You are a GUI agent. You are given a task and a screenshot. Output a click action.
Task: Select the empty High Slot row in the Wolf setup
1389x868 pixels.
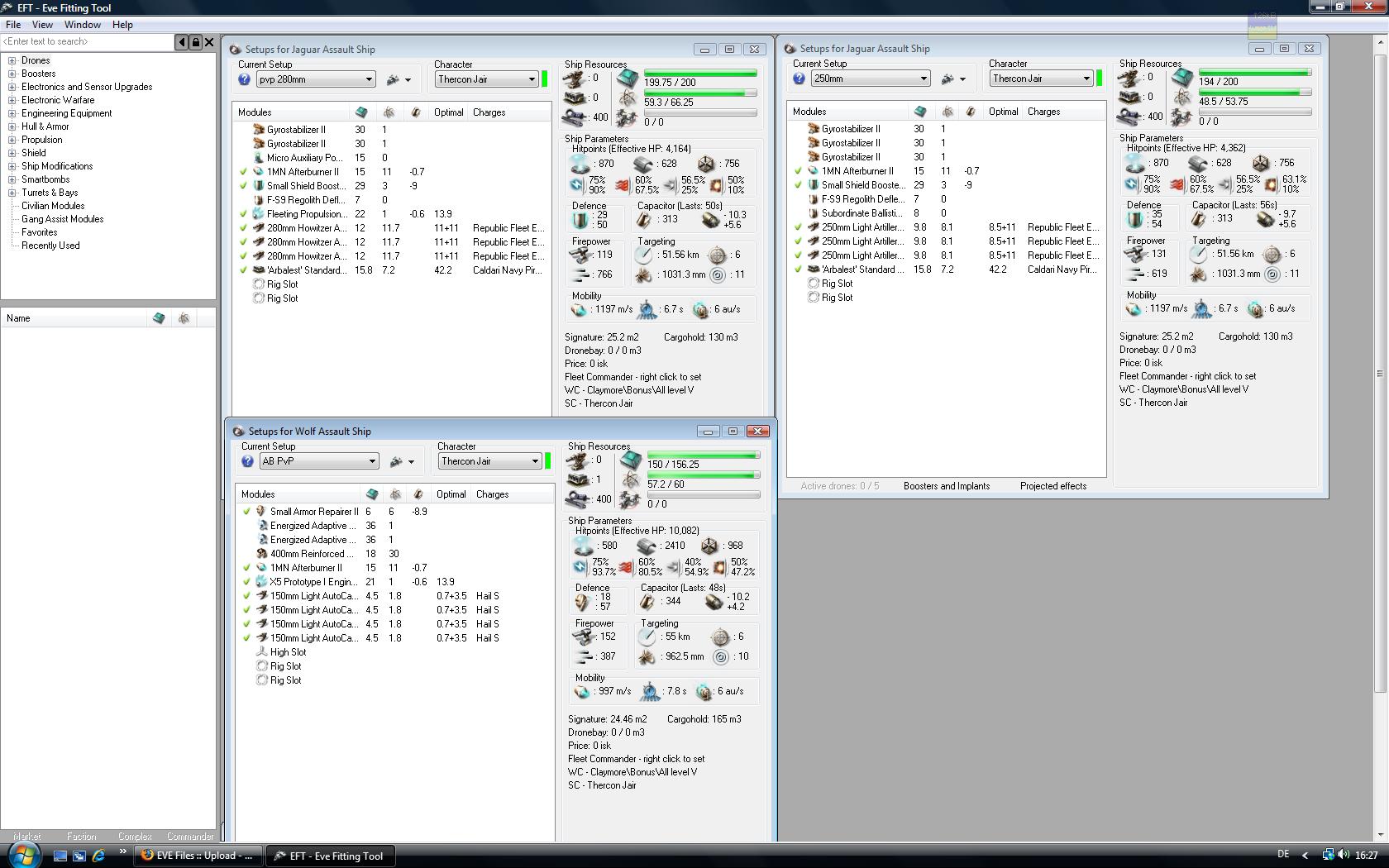pos(288,652)
